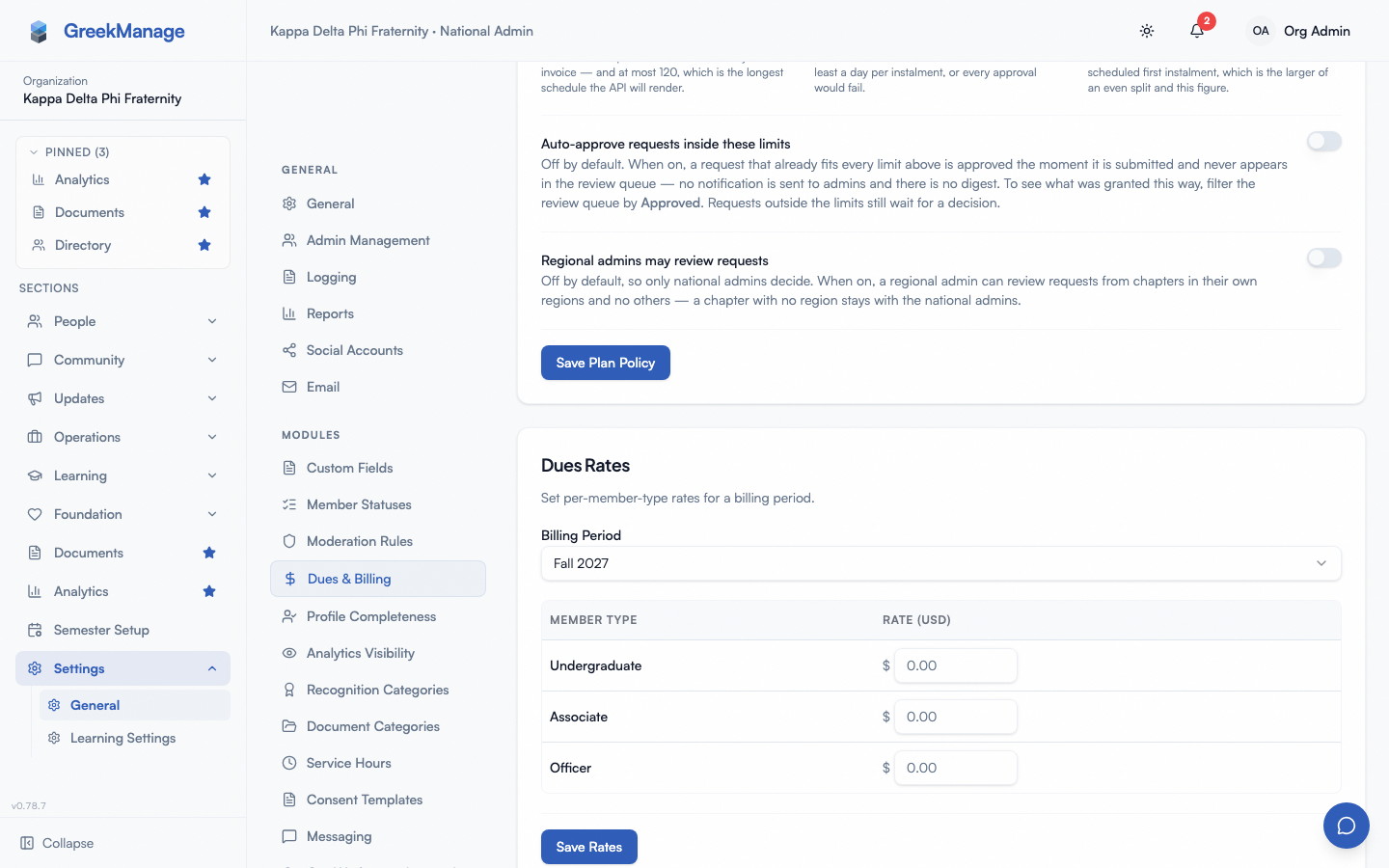
Task: Open the notifications bell
Action: click(x=1197, y=31)
